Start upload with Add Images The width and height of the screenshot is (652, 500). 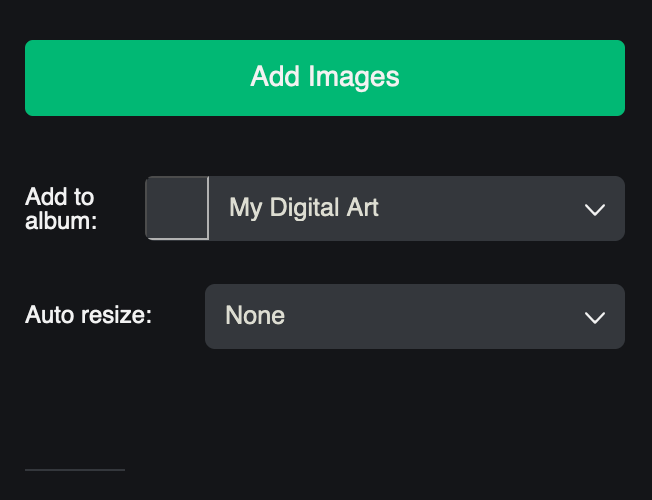point(325,78)
